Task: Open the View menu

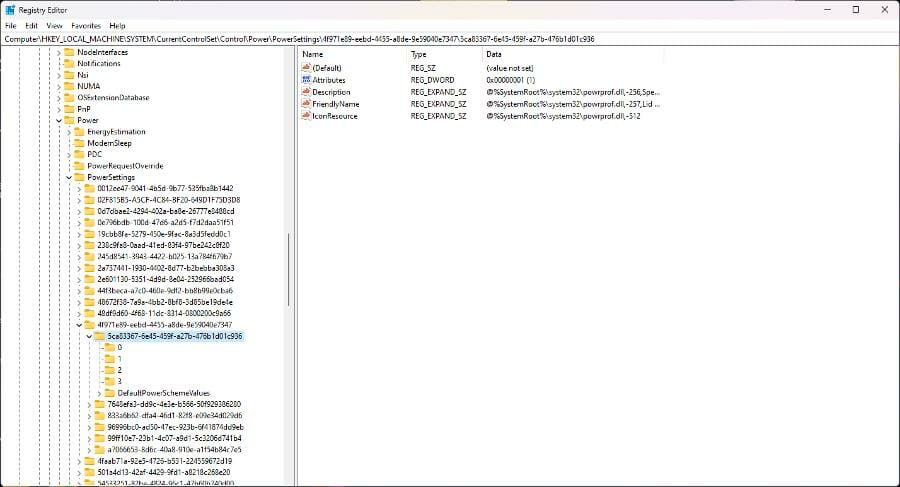Action: pos(55,26)
